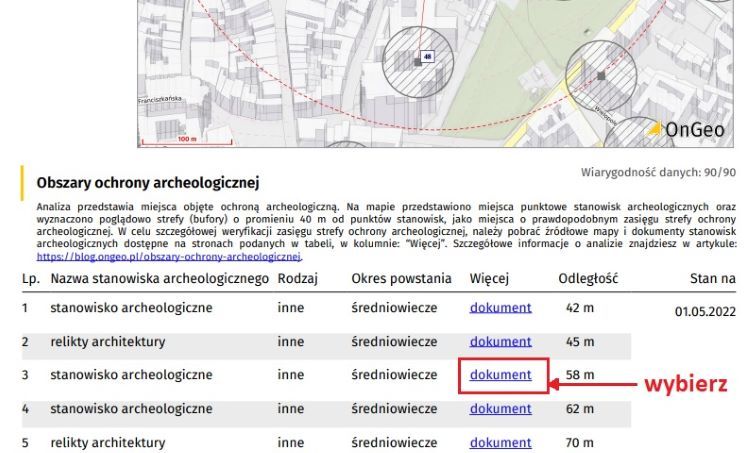This screenshot has width=750, height=453.
Task: Open the dokument link in row 4
Action: pos(500,409)
